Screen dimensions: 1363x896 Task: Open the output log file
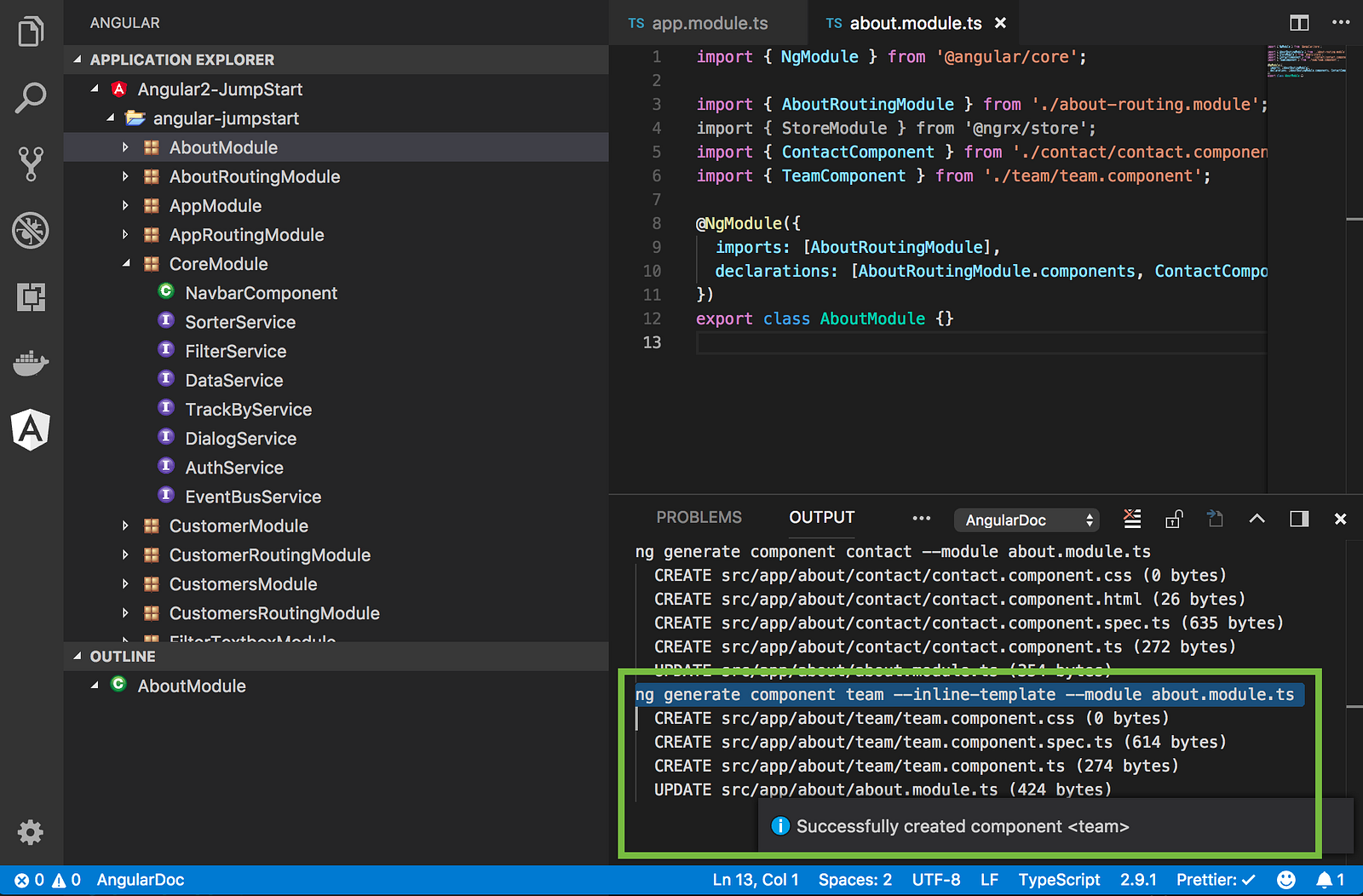[x=1216, y=519]
